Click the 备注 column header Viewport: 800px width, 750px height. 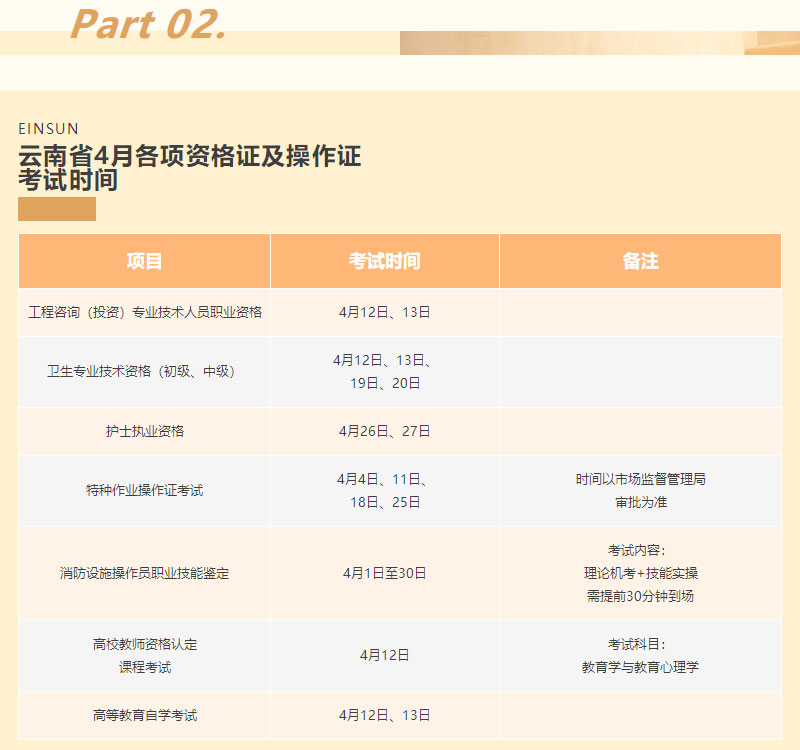pos(640,261)
